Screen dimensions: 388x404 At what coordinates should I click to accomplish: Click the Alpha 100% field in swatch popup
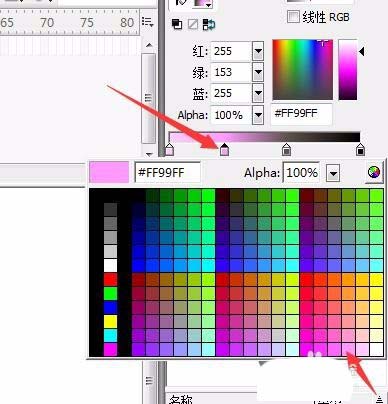(x=301, y=173)
